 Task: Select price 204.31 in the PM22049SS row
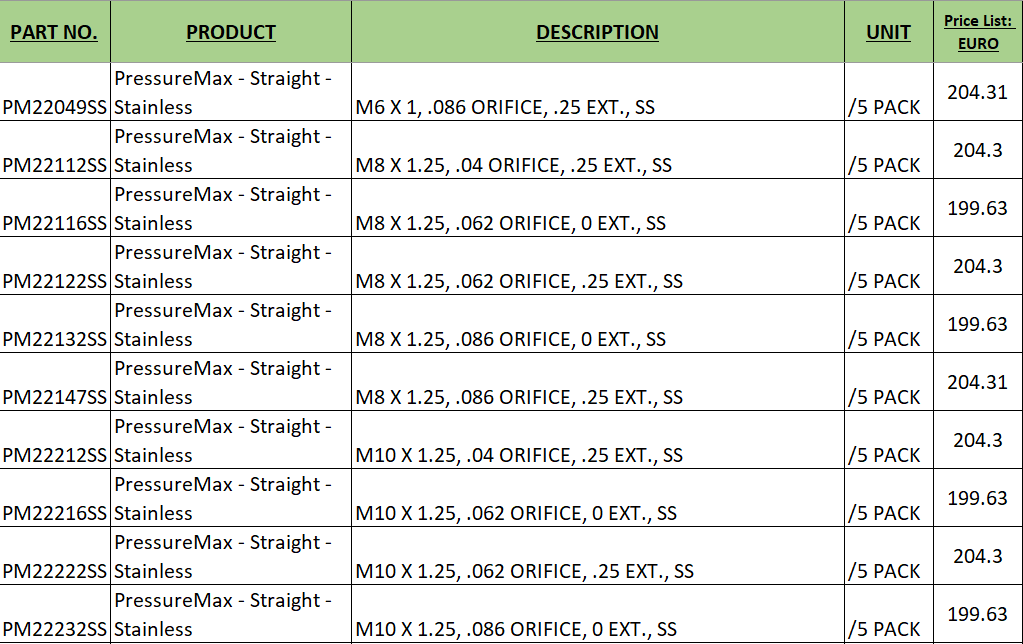[x=978, y=92]
